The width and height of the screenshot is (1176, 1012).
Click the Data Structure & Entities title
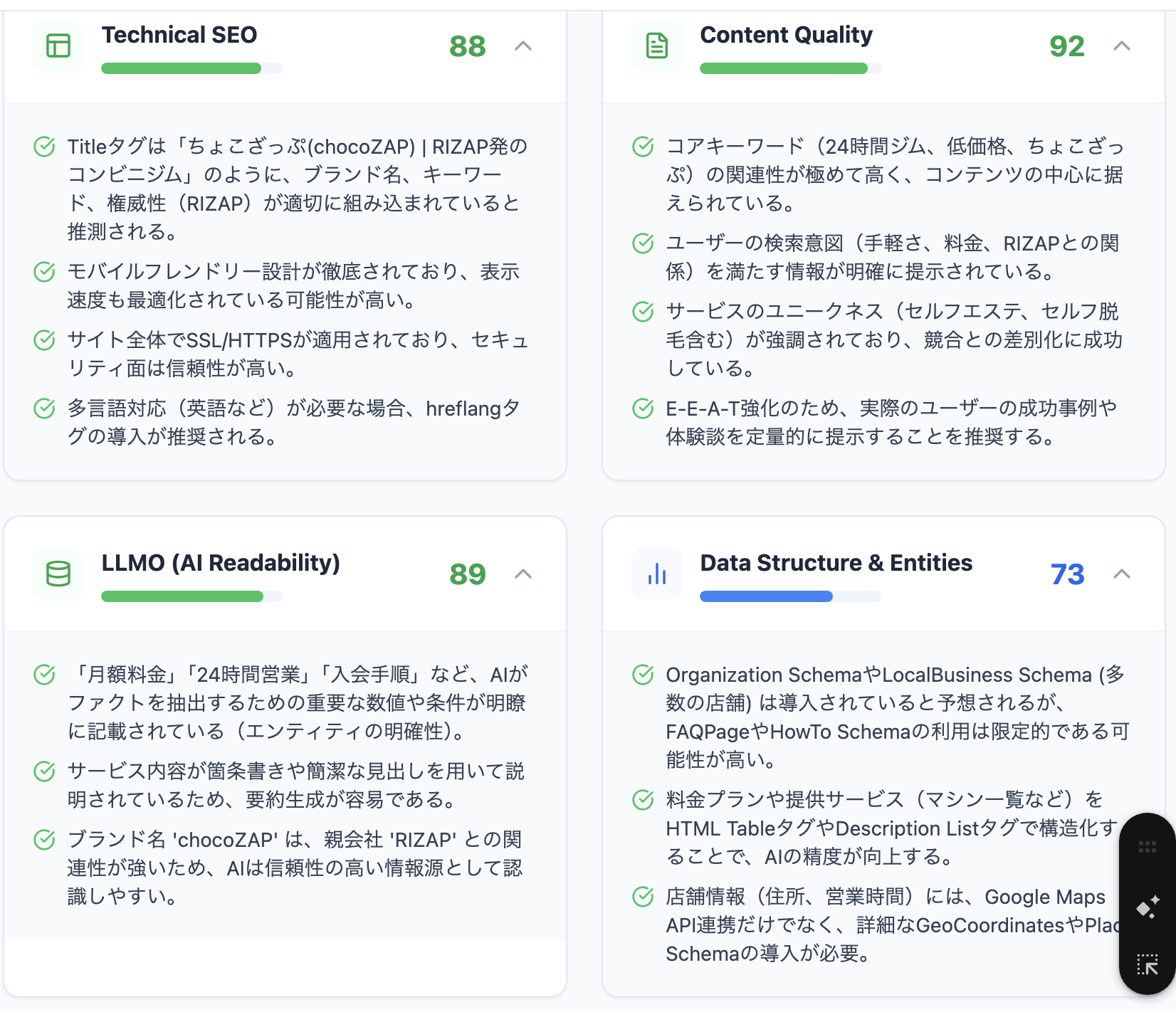point(836,563)
